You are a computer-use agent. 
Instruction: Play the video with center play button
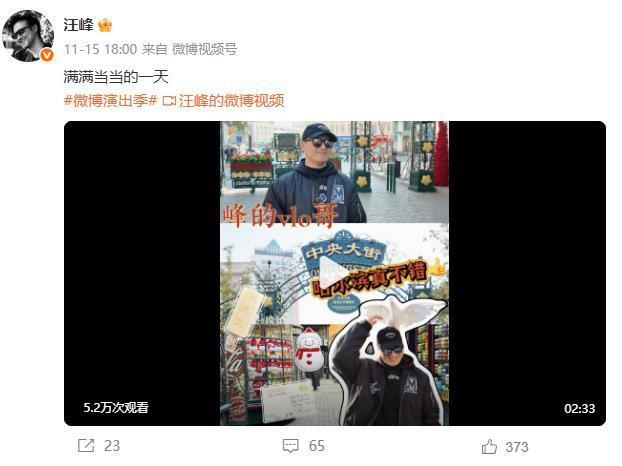click(334, 273)
